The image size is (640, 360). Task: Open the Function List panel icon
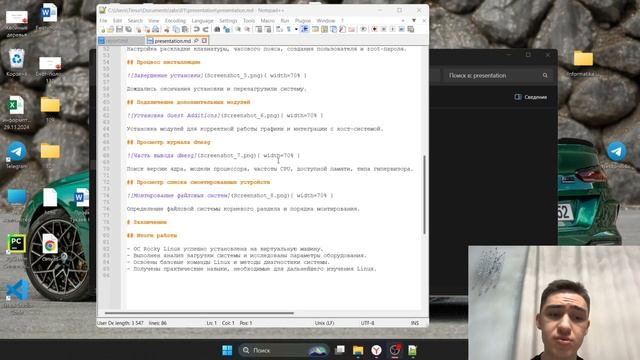[x=342, y=29]
